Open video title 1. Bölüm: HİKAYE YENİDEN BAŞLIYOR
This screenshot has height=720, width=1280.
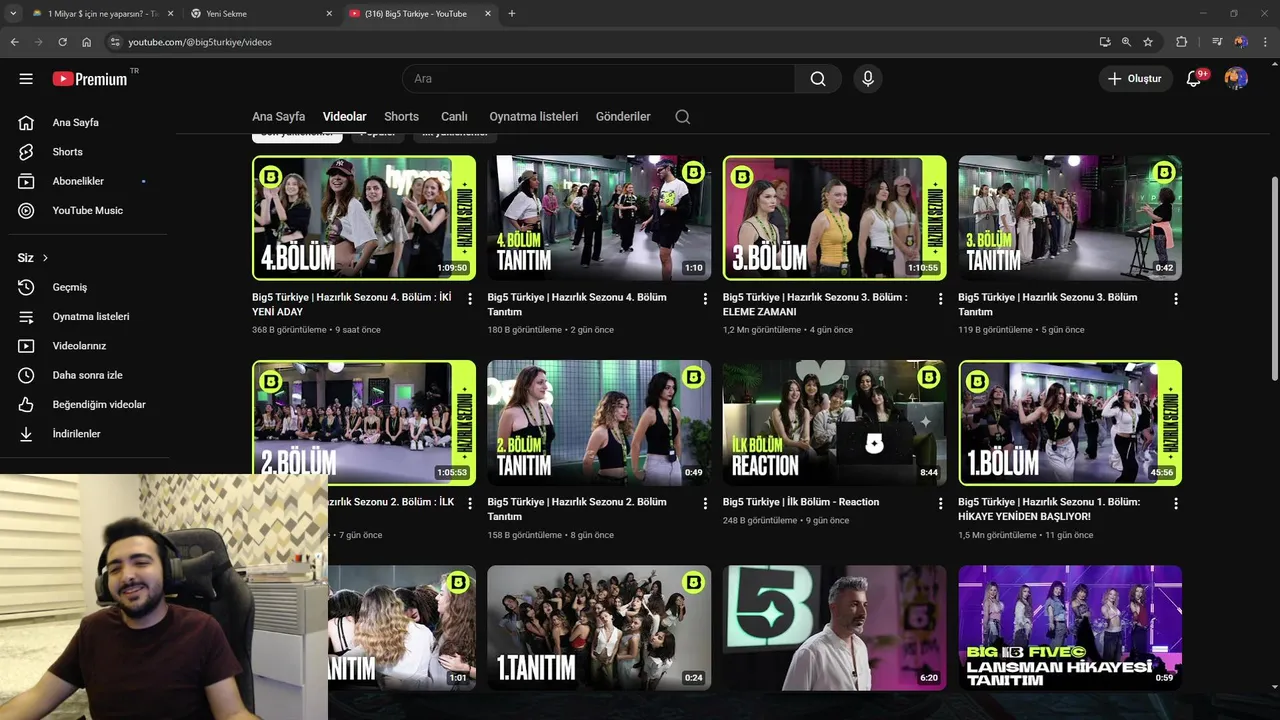[x=1049, y=509]
